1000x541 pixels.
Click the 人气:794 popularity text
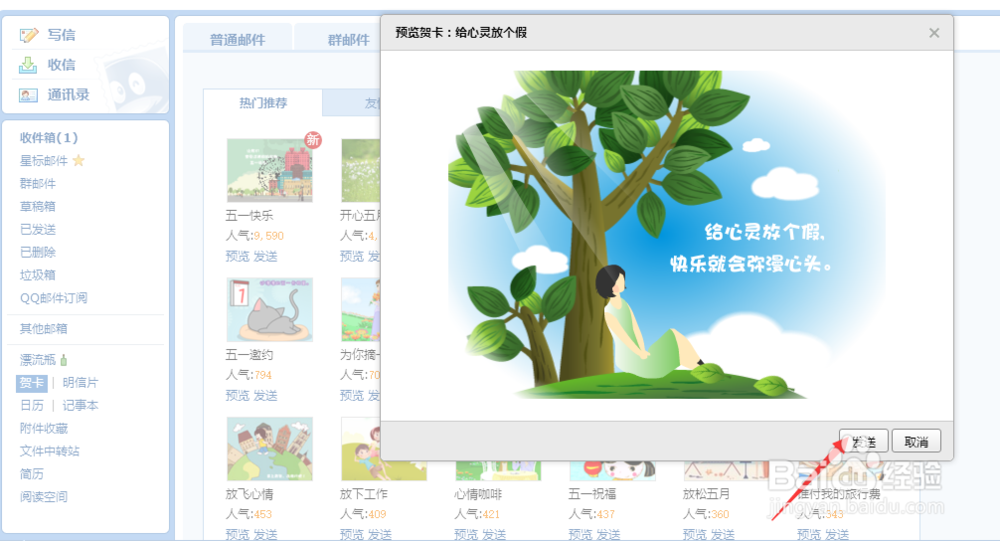pos(249,375)
